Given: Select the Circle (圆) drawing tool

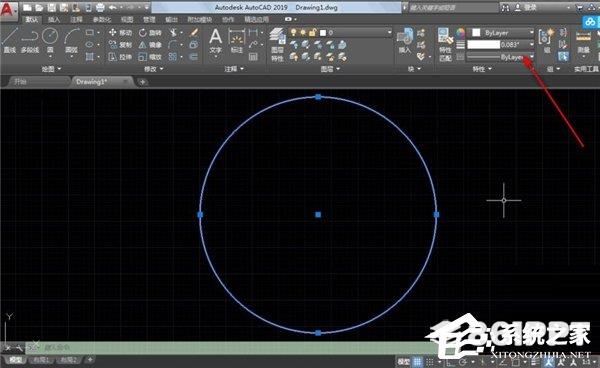Looking at the screenshot, I should [50, 40].
